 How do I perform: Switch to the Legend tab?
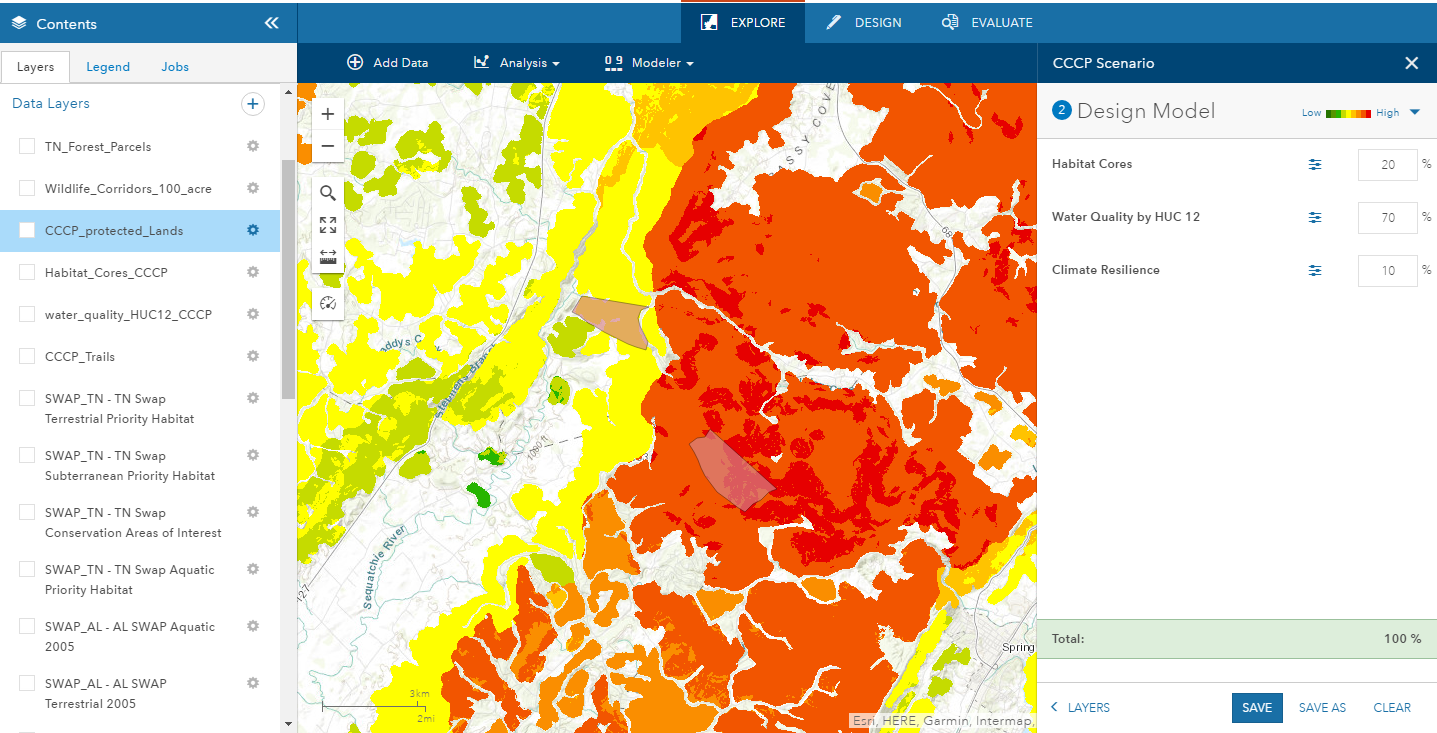pos(108,67)
